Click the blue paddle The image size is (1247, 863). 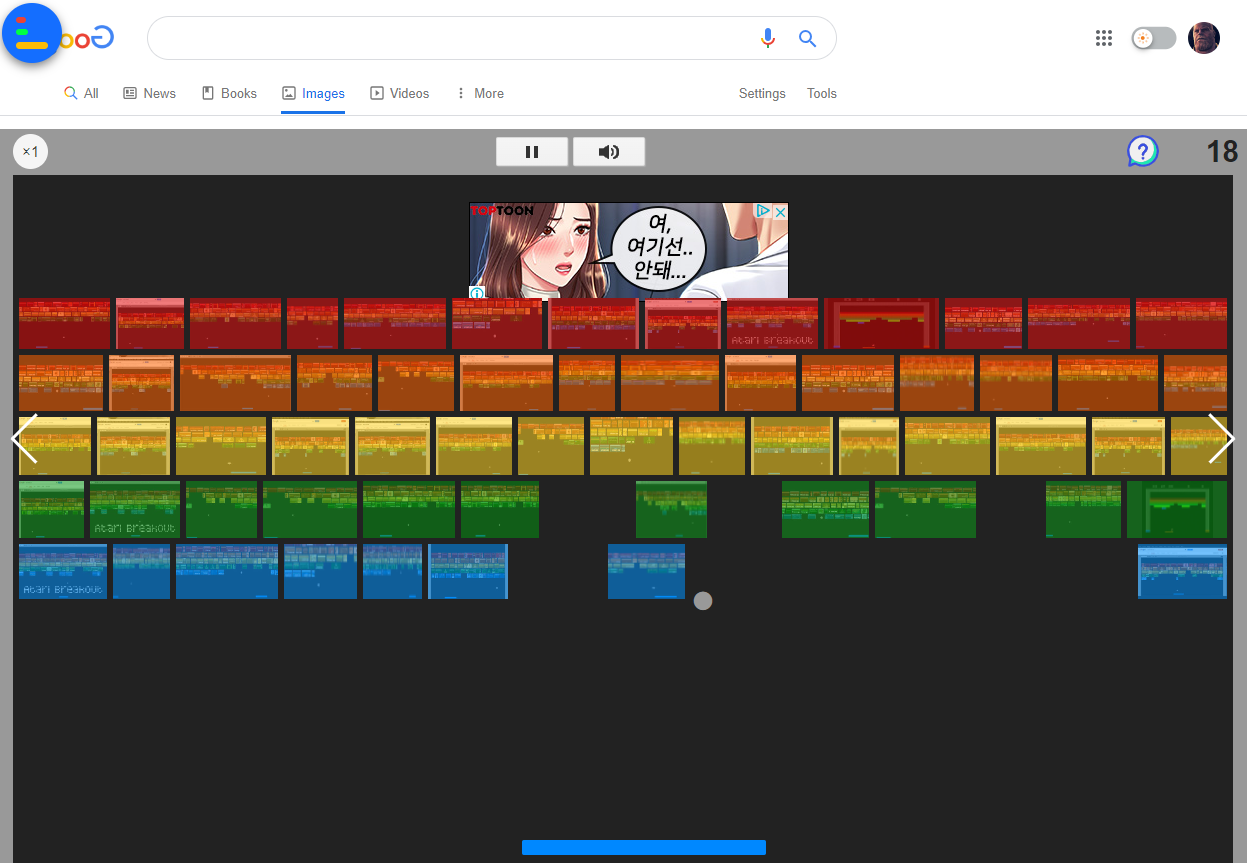pos(644,848)
